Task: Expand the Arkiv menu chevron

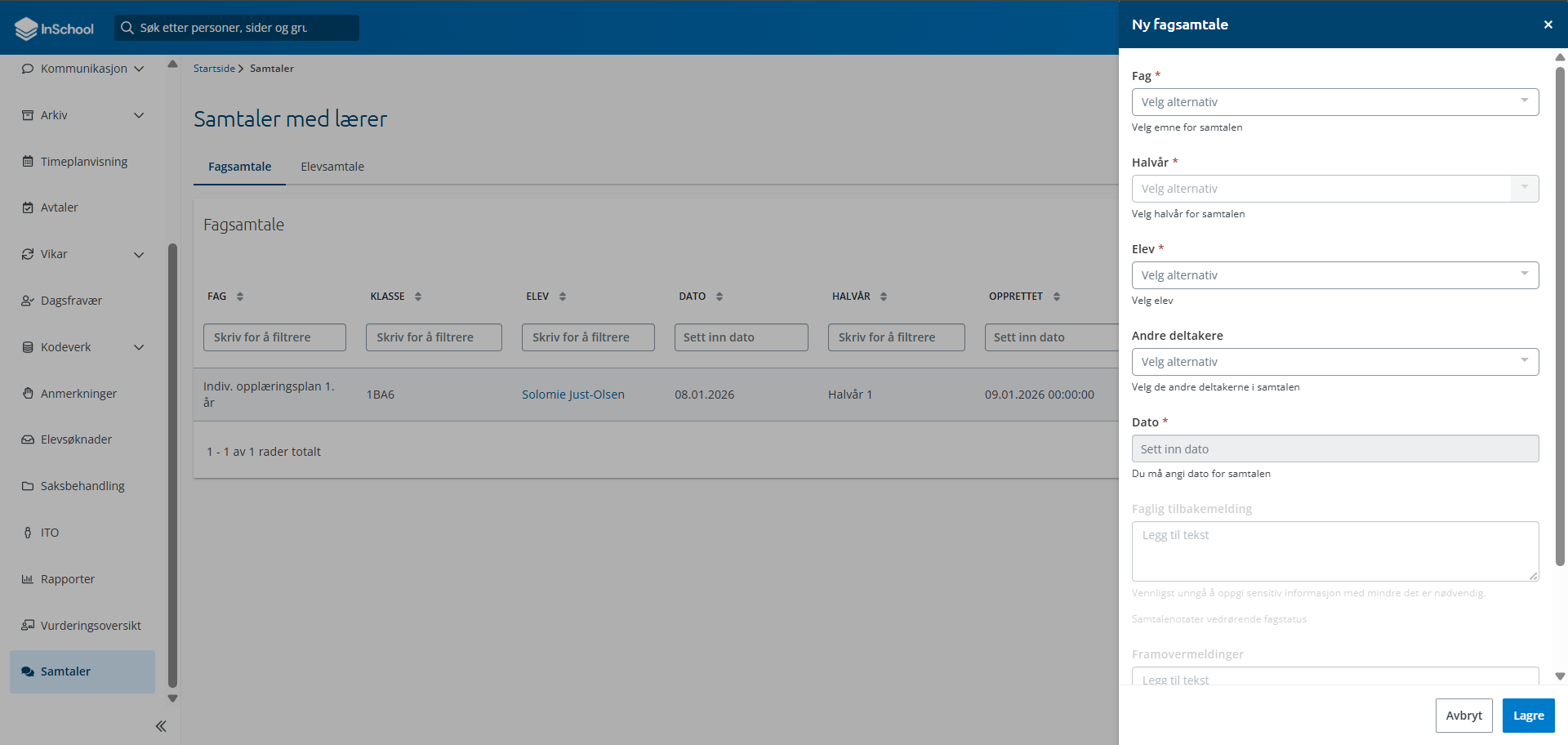Action: (139, 115)
